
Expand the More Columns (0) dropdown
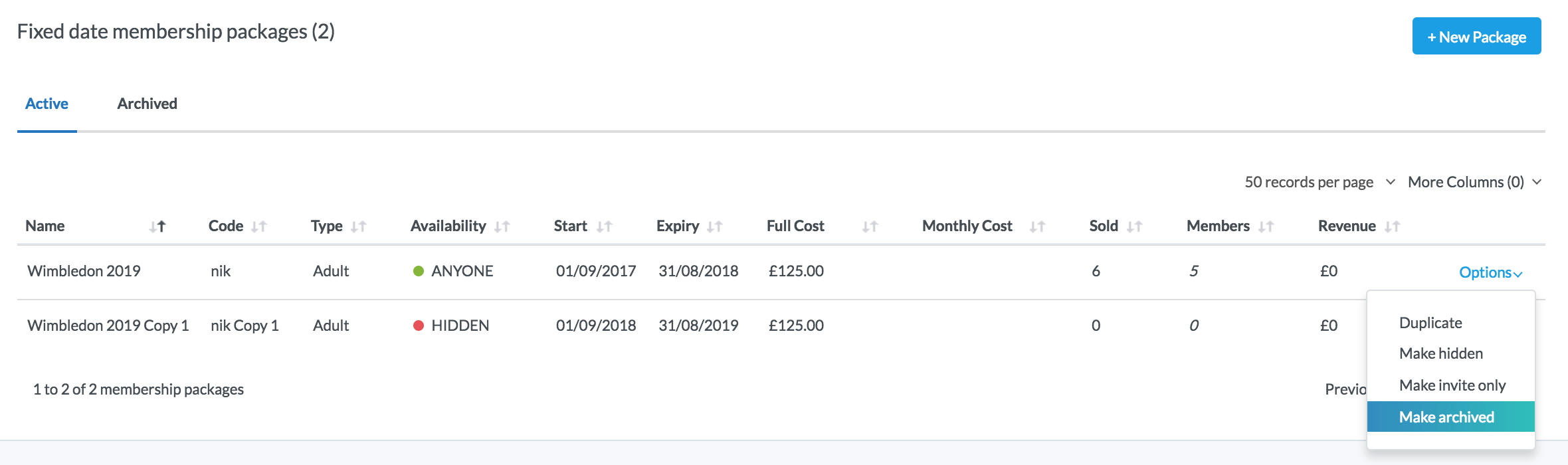pos(1474,182)
